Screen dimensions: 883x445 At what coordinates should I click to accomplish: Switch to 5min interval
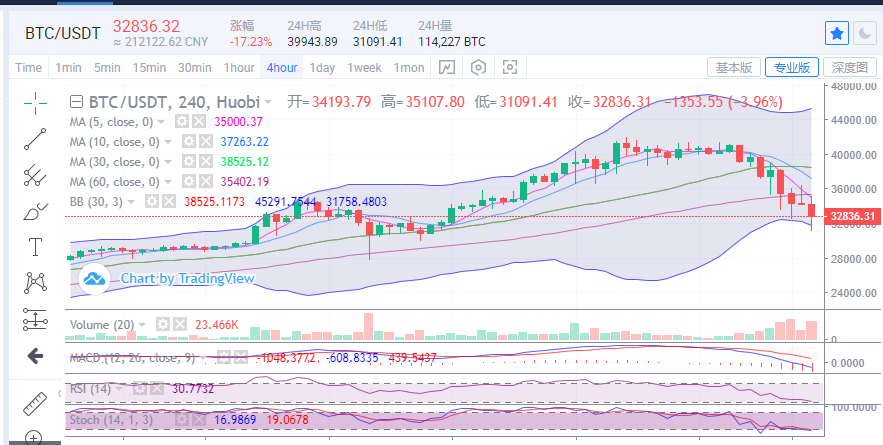click(107, 68)
